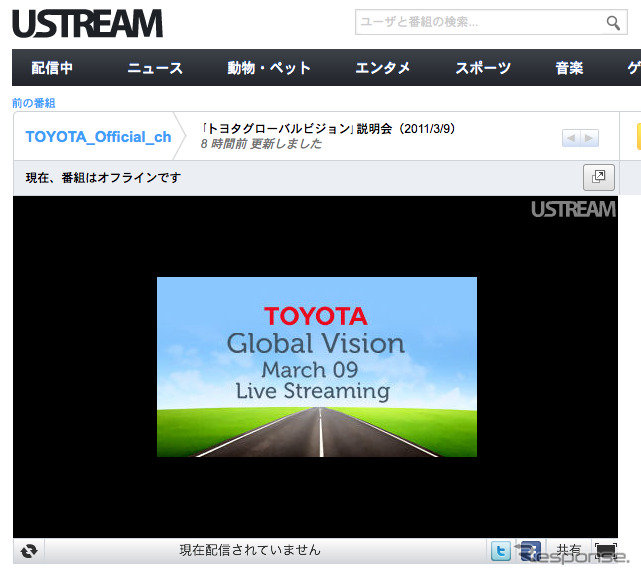Viewport: 641px width, 576px height.
Task: Click the next program arrow
Action: pyautogui.click(x=589, y=138)
